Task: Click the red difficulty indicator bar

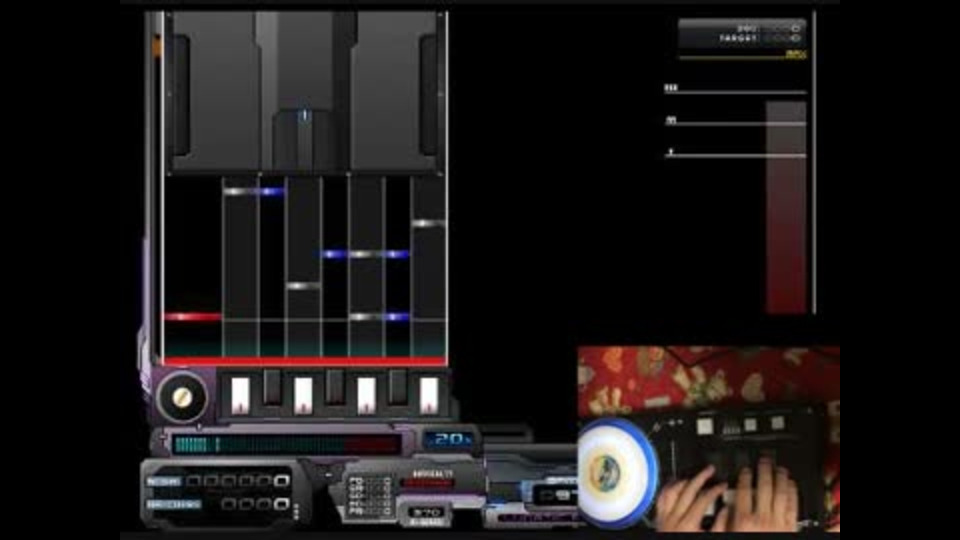Action: (428, 483)
